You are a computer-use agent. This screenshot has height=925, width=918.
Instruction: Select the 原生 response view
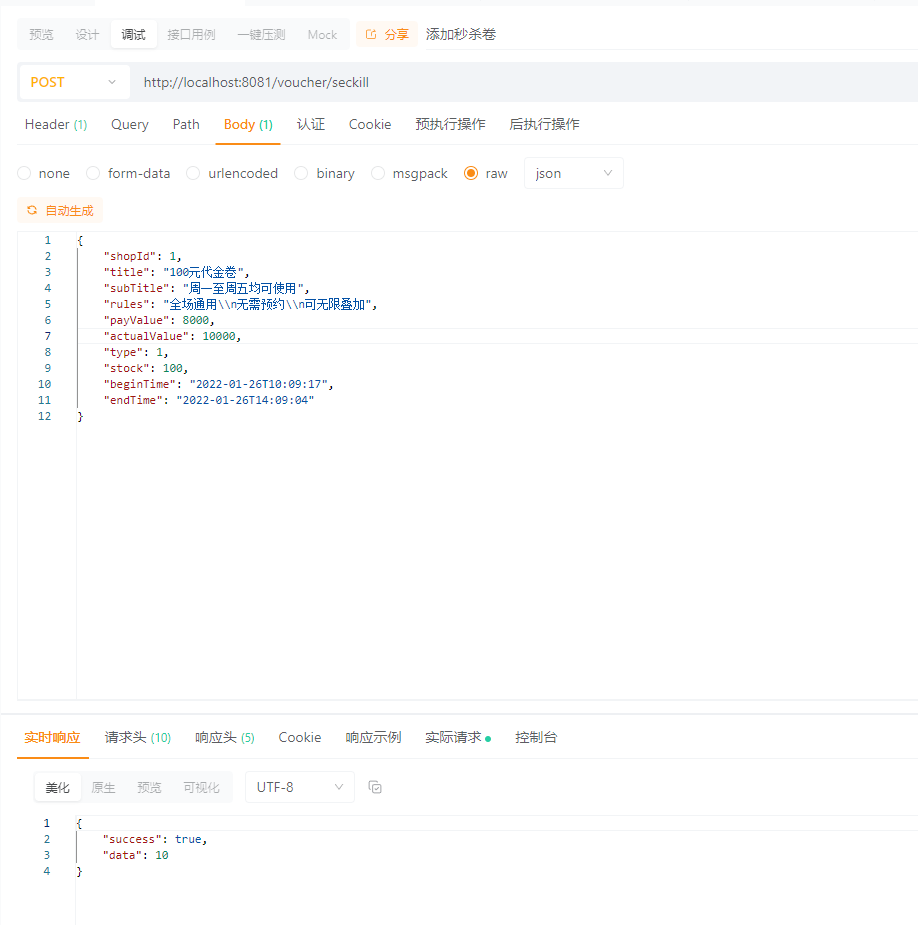(x=103, y=788)
